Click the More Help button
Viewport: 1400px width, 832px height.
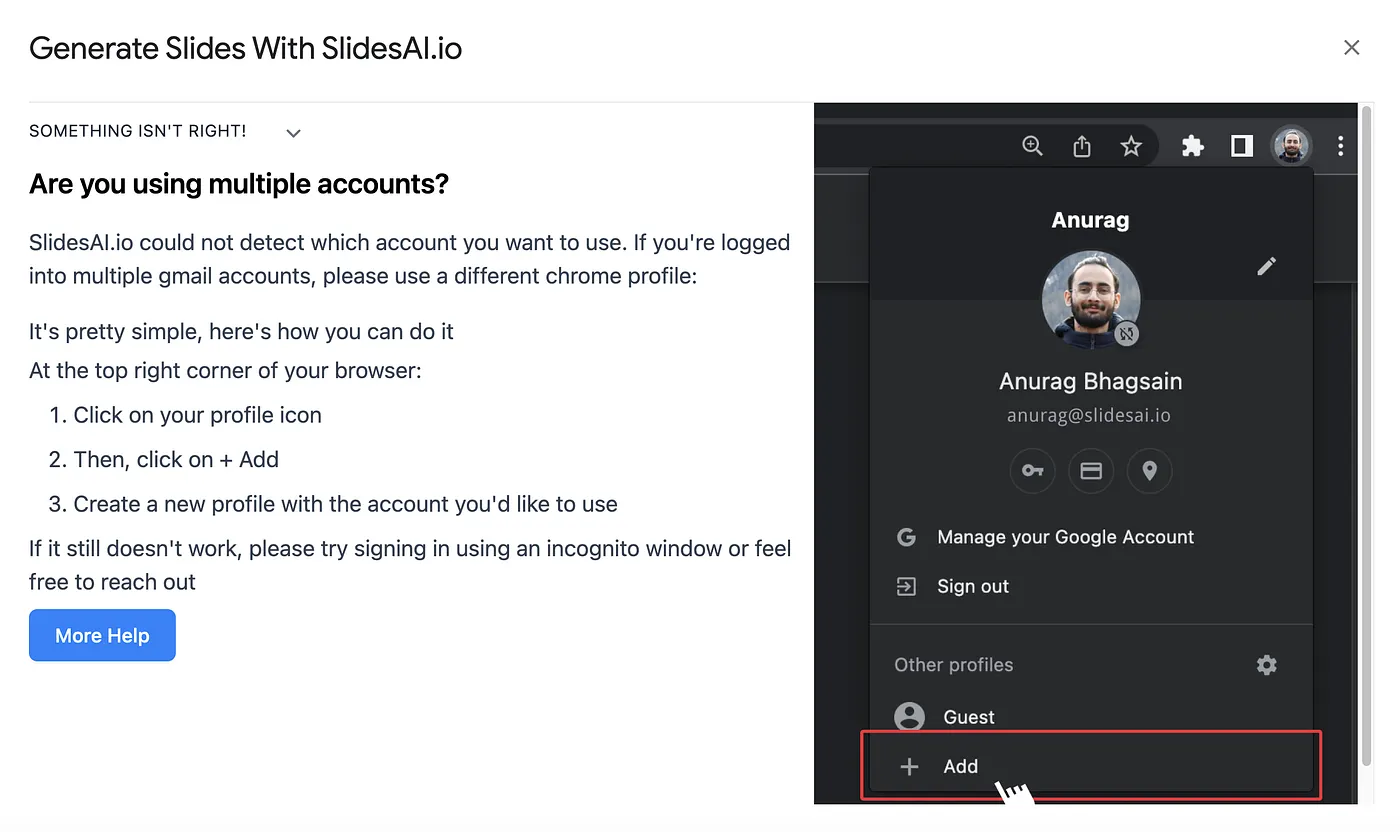point(102,635)
